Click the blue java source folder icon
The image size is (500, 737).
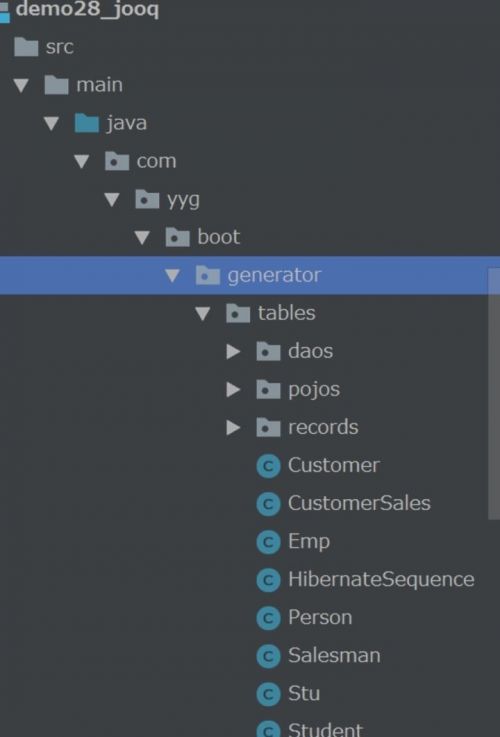coord(87,123)
